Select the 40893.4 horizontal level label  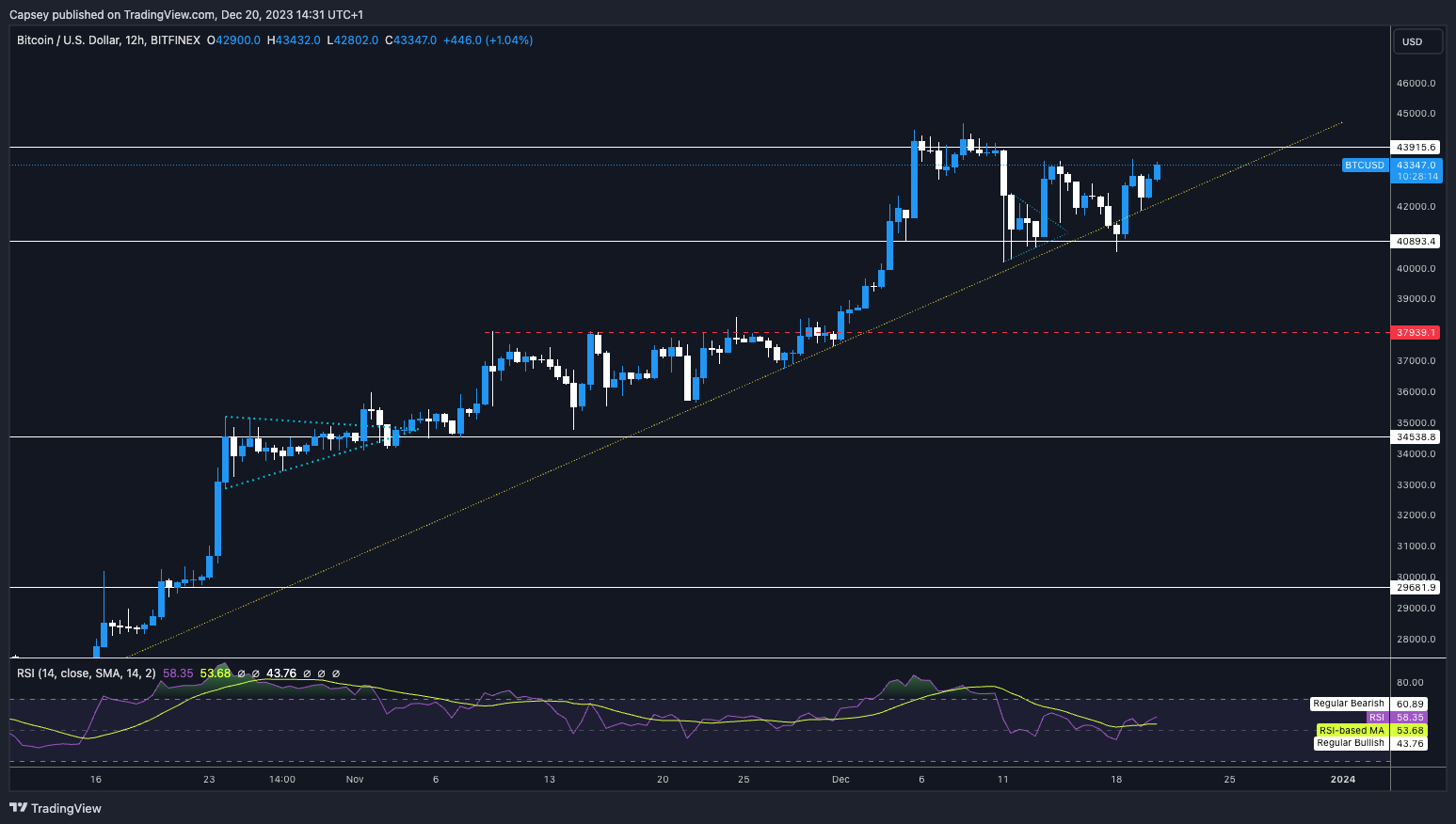coord(1416,242)
